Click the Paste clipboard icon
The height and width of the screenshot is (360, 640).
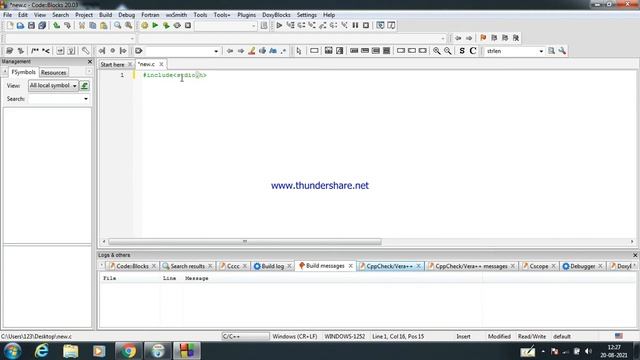coord(104,26)
